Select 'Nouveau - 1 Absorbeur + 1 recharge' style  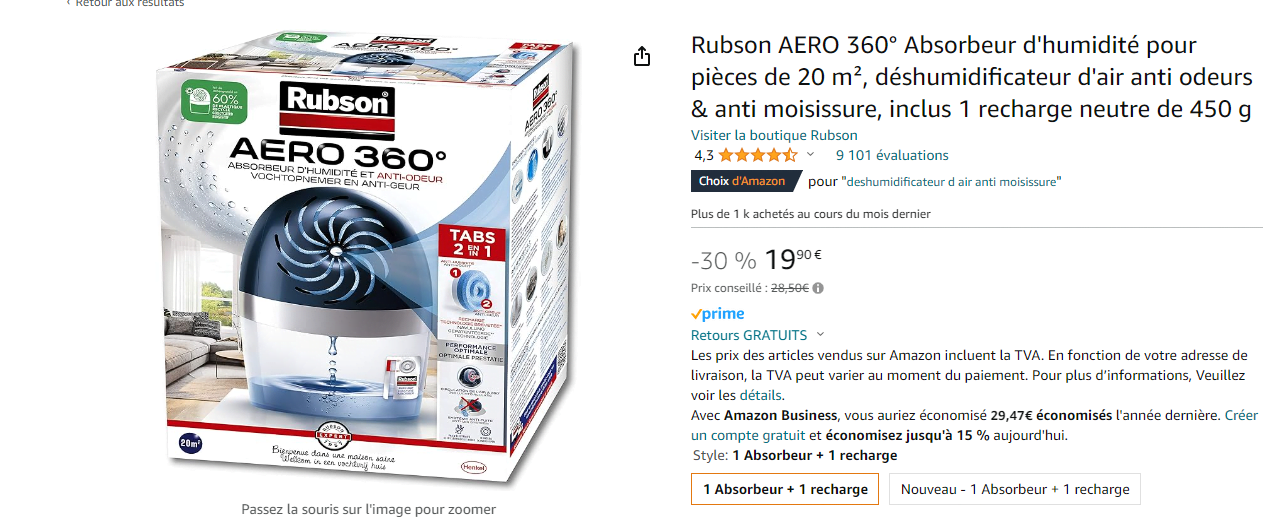[1015, 489]
